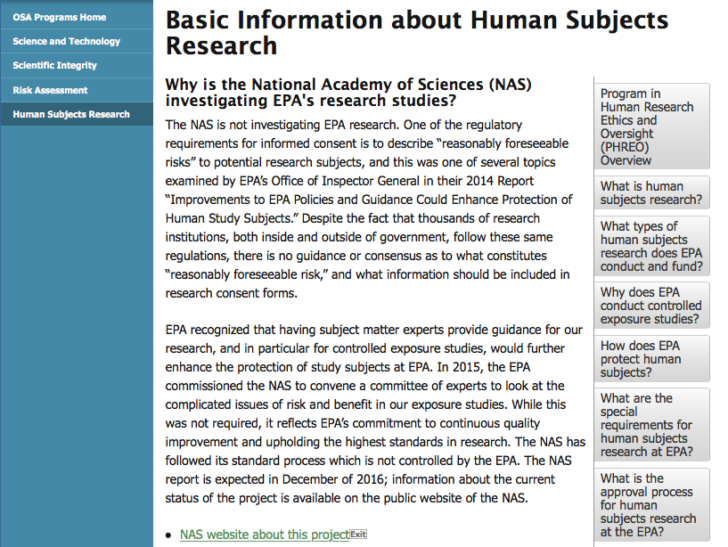728x547 pixels.
Task: Click the 'Basic Information about Human Subjects Research' heading
Action: click(417, 33)
